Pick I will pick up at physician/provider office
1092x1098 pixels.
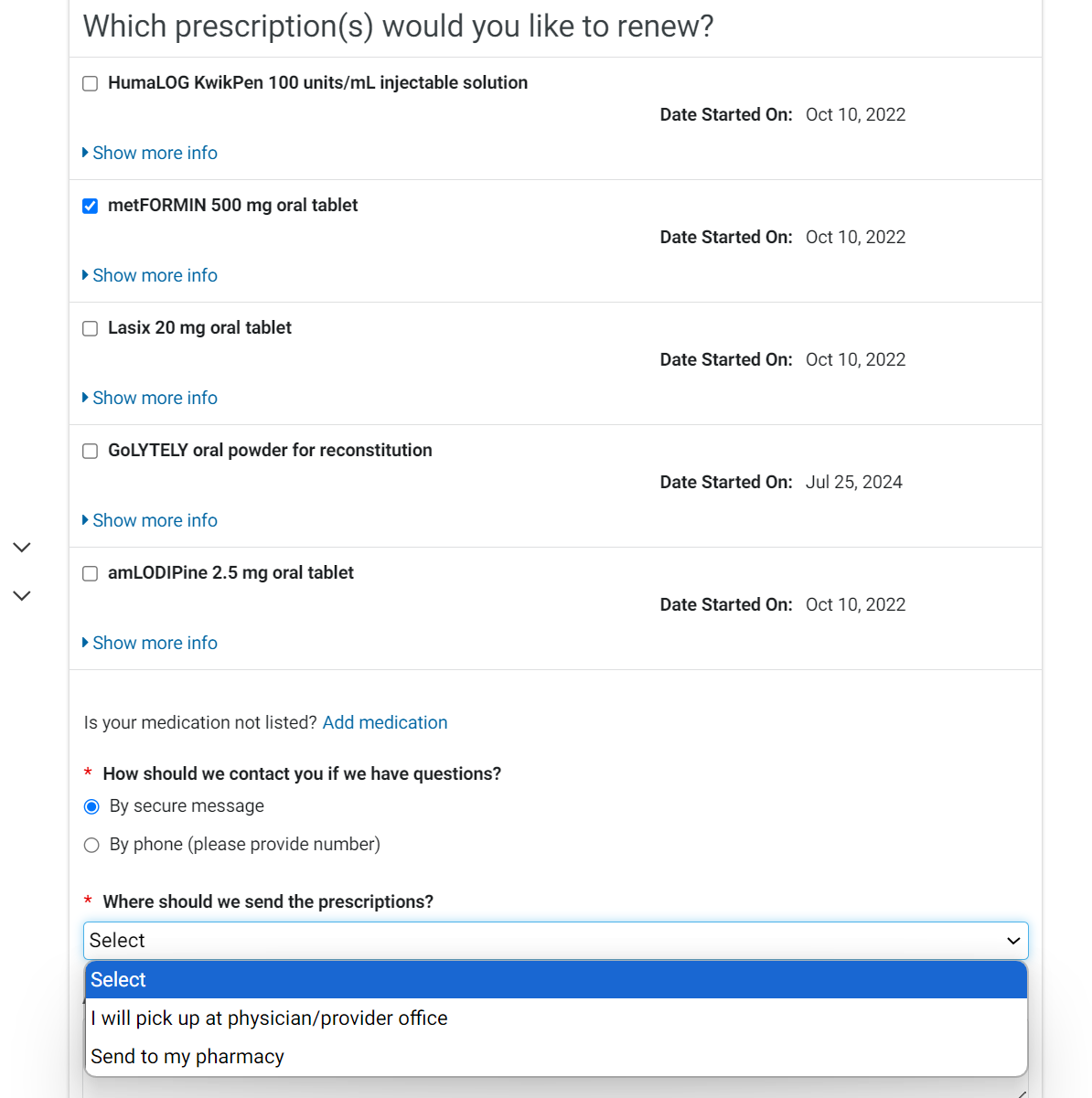(269, 1018)
